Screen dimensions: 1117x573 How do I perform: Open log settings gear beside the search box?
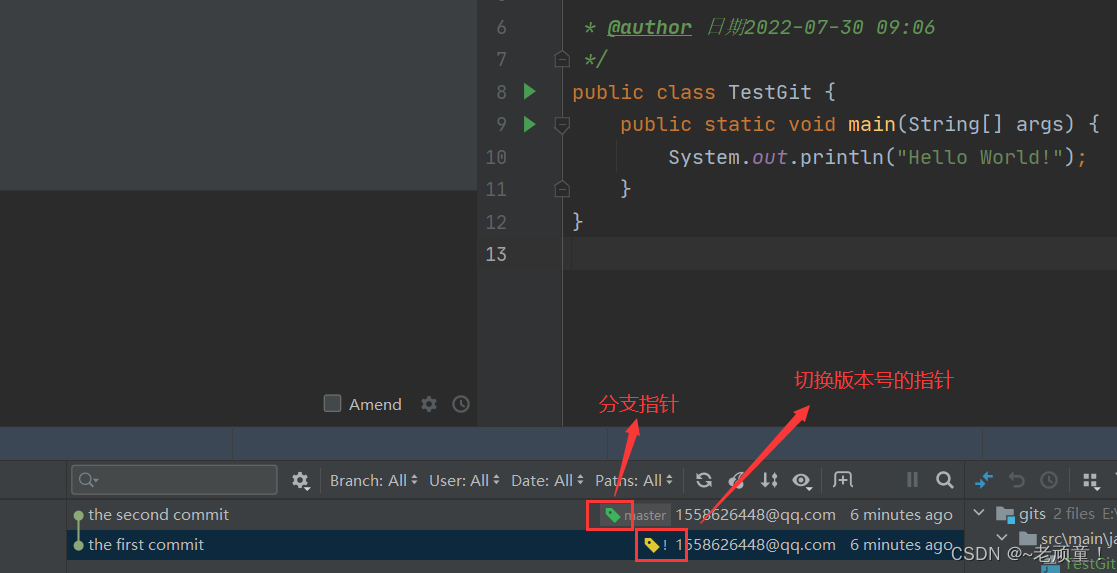[301, 480]
